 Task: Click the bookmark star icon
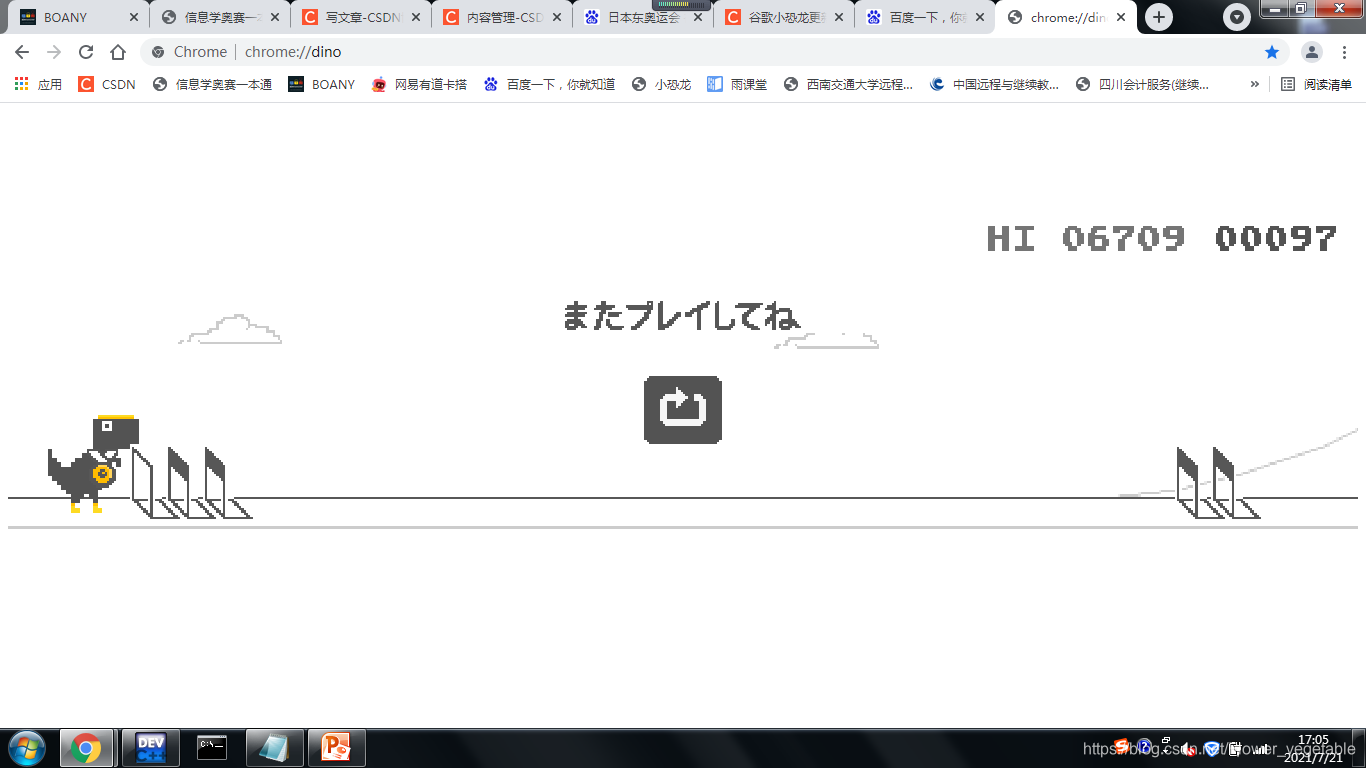coord(1272,52)
